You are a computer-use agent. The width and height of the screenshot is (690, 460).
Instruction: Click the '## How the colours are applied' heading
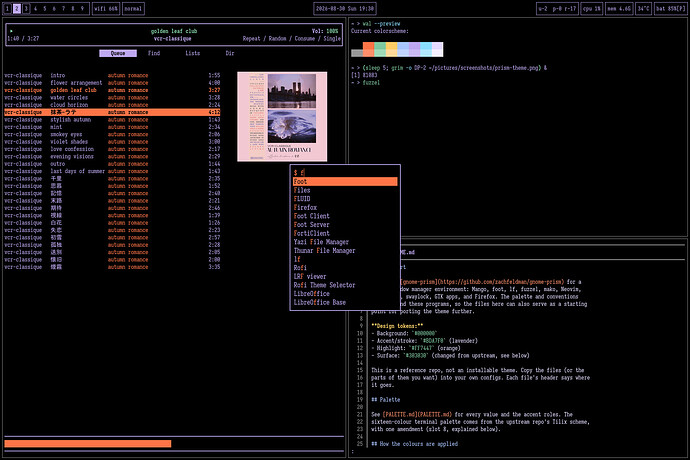point(415,444)
